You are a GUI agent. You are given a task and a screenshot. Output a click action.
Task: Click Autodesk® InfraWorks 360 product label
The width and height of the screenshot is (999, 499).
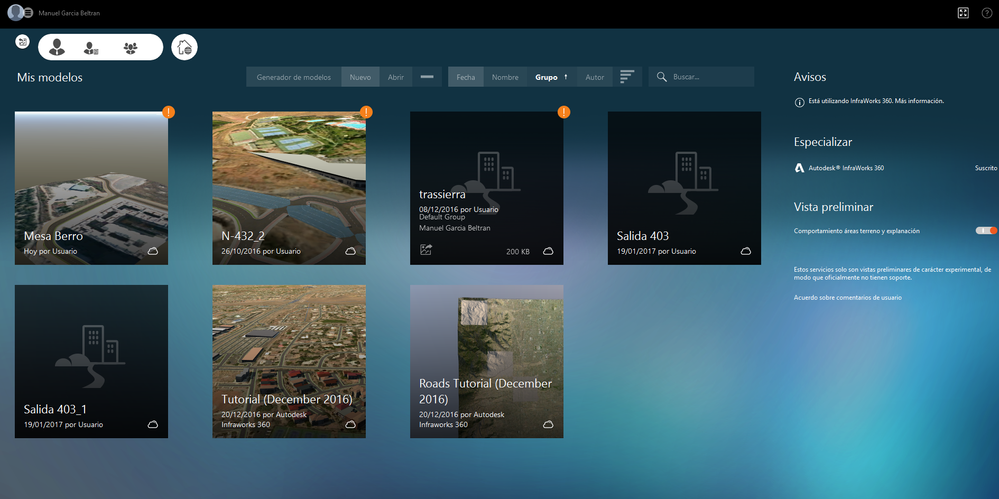(846, 168)
